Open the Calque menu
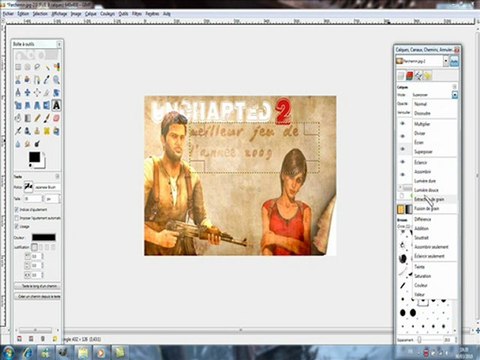This screenshot has width=480, height=360. coord(91,14)
